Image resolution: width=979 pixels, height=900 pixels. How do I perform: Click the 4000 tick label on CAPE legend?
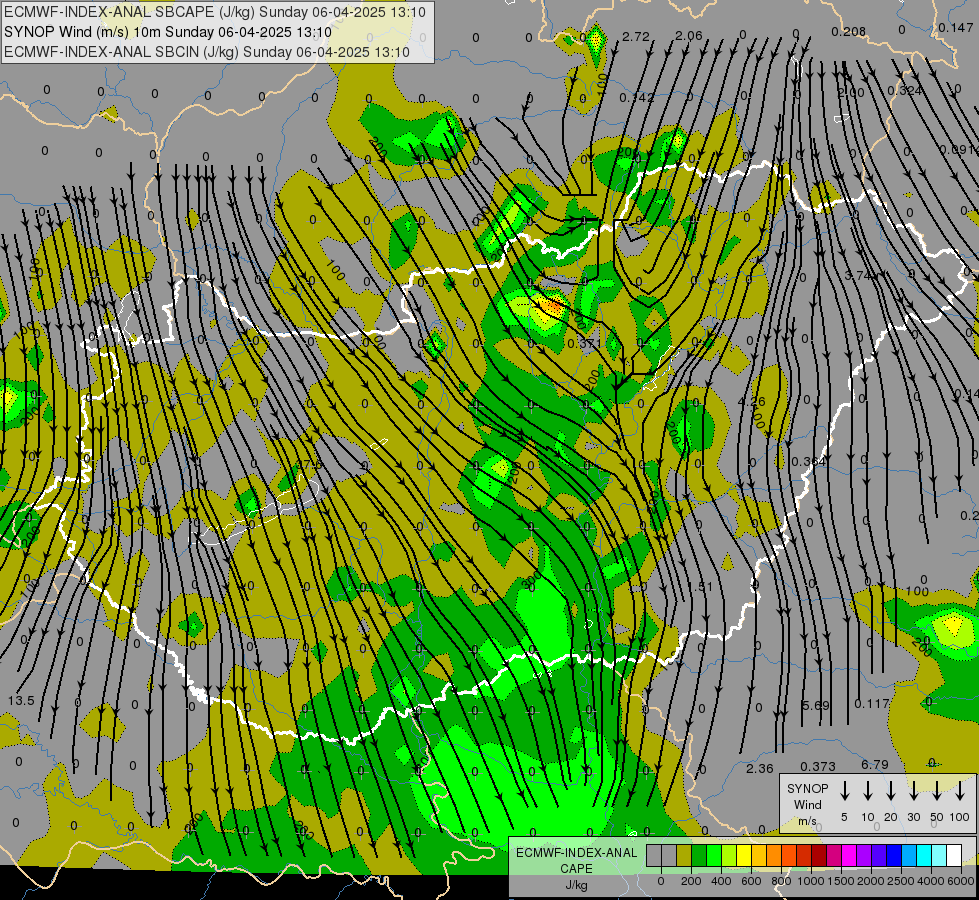(931, 881)
